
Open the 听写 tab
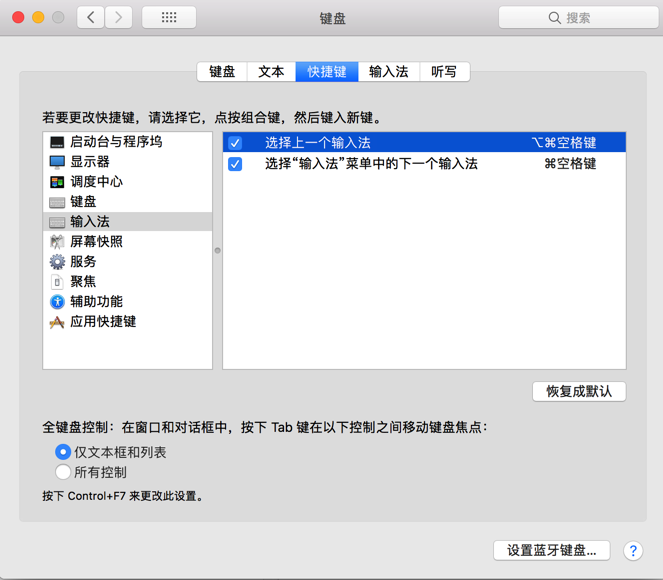coord(444,71)
